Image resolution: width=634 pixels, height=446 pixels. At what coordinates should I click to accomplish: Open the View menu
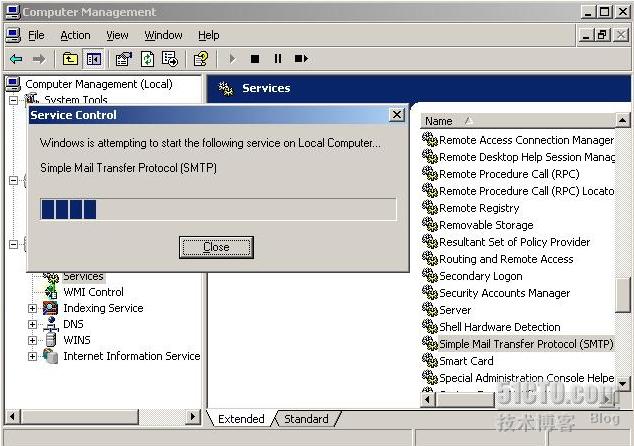point(117,36)
